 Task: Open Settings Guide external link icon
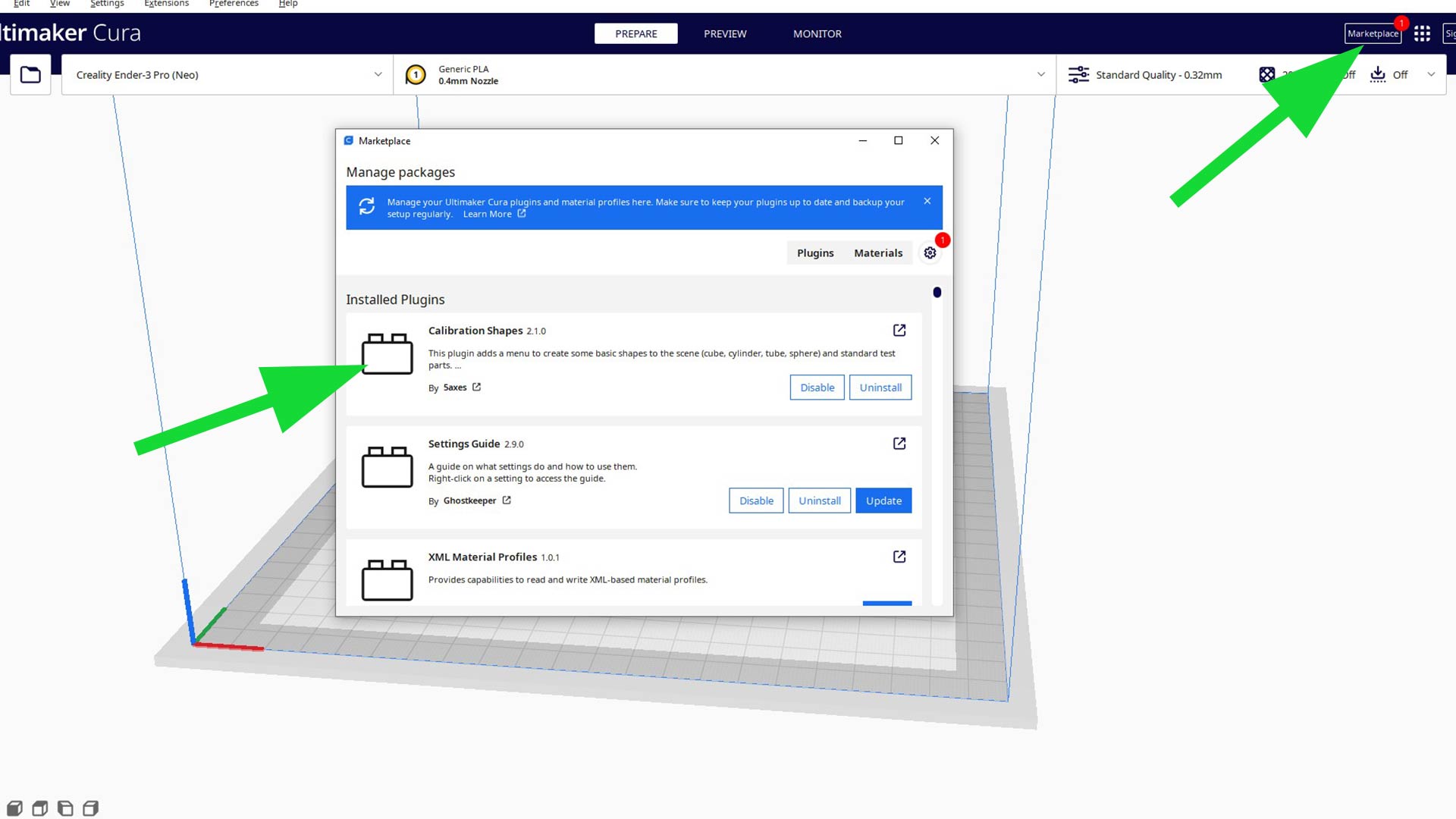899,443
